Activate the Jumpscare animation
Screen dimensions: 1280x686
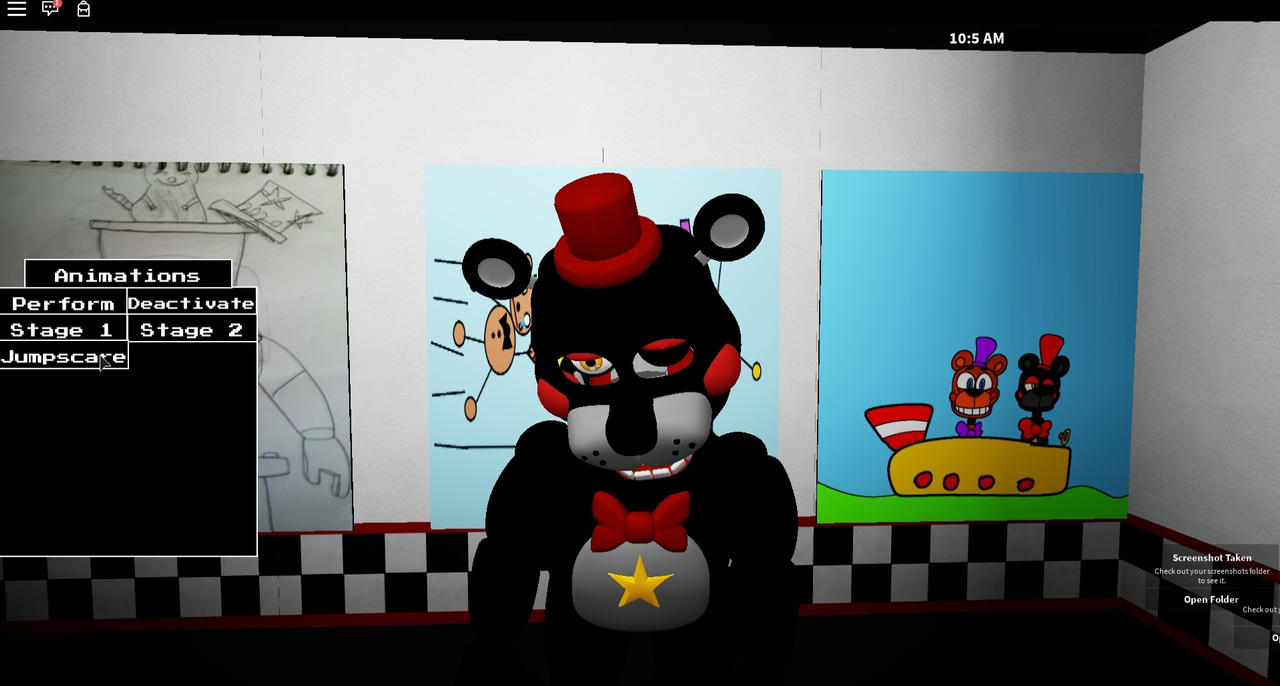point(63,356)
